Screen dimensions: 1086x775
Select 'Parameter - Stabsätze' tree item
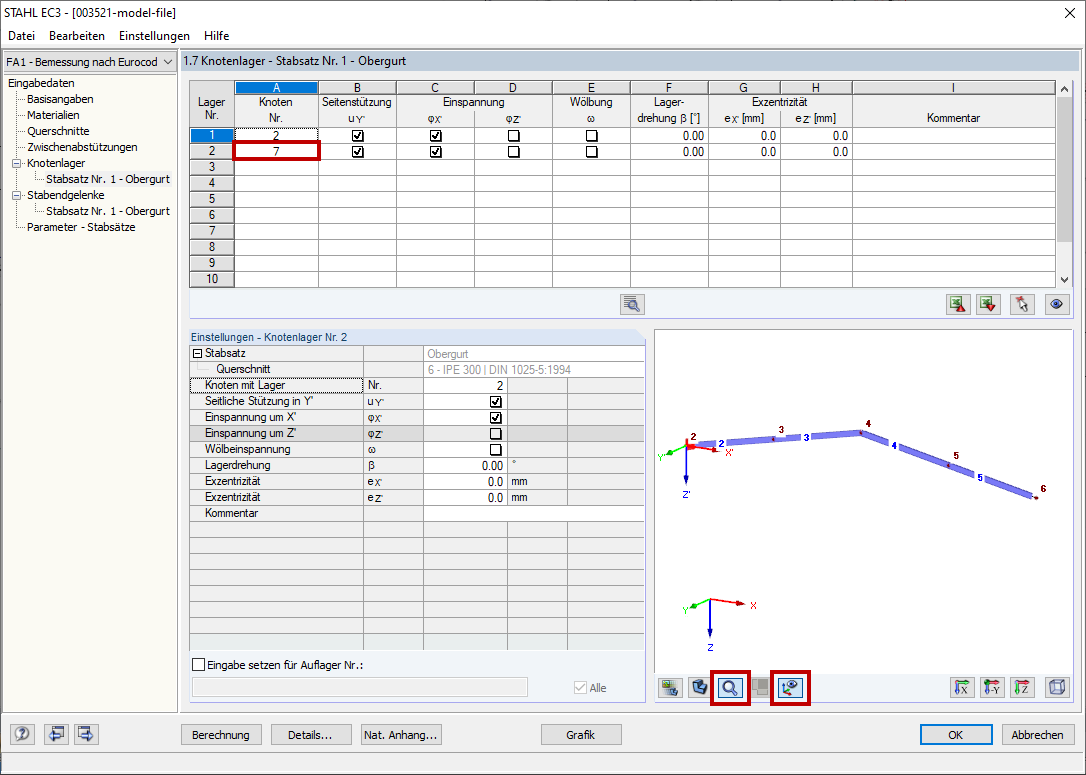(x=81, y=227)
